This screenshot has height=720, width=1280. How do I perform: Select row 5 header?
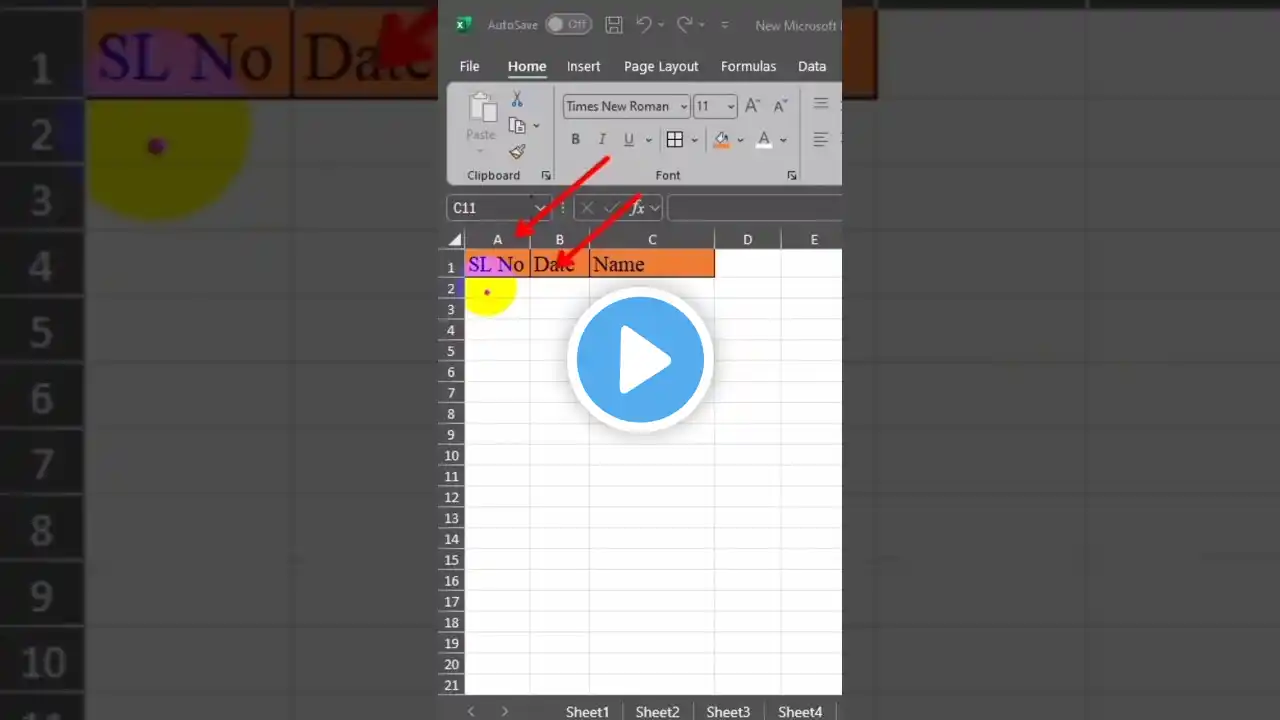coord(451,351)
